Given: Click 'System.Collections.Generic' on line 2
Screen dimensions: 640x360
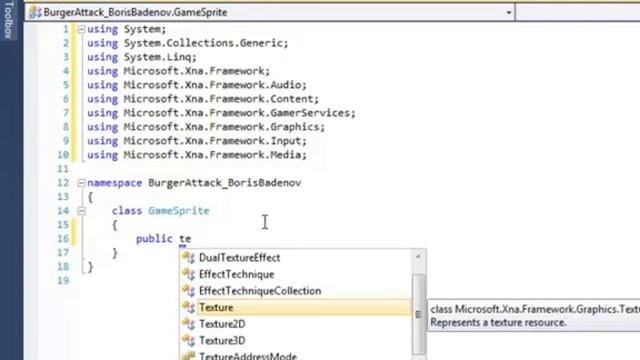Looking at the screenshot, I should point(204,43).
